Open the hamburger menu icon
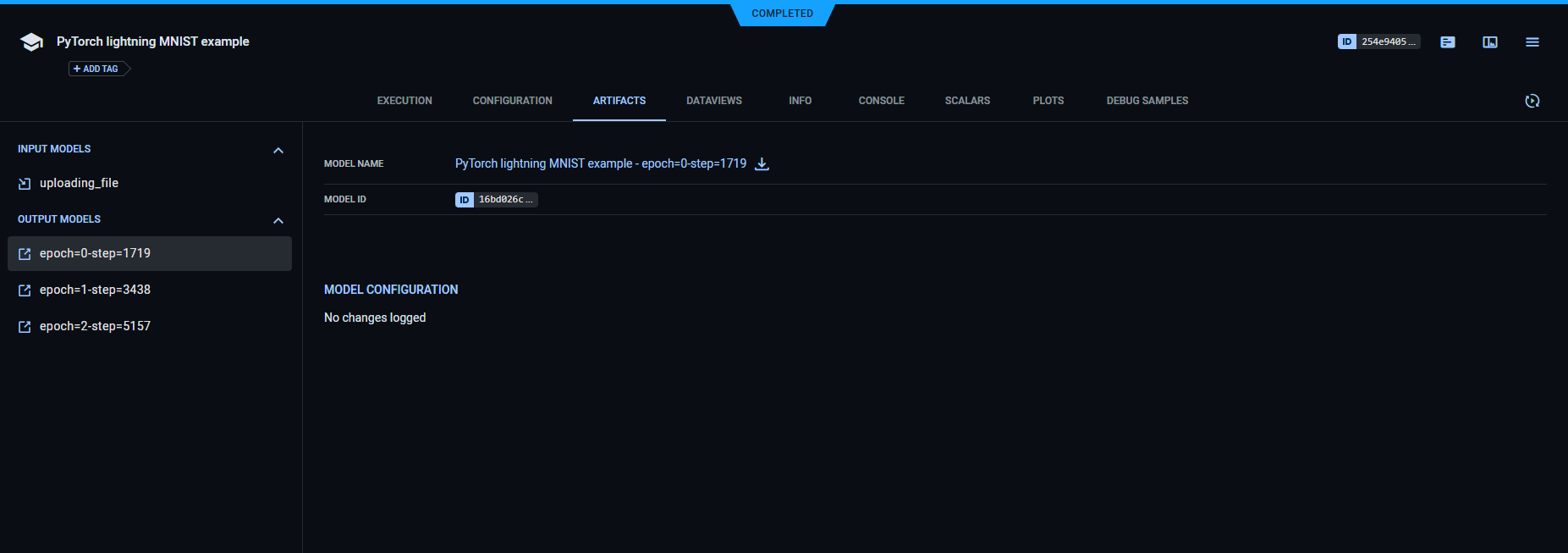Viewport: 1568px width, 553px height. pyautogui.click(x=1532, y=42)
